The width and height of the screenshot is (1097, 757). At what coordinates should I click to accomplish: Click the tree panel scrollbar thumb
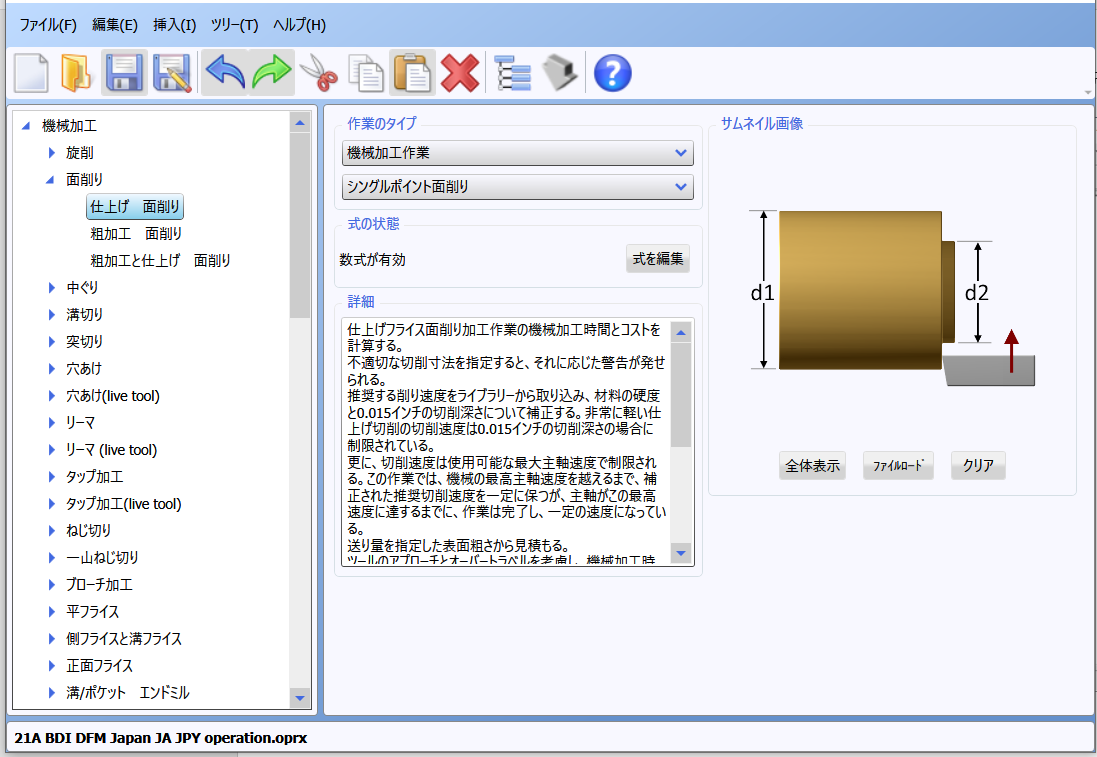tap(300, 225)
